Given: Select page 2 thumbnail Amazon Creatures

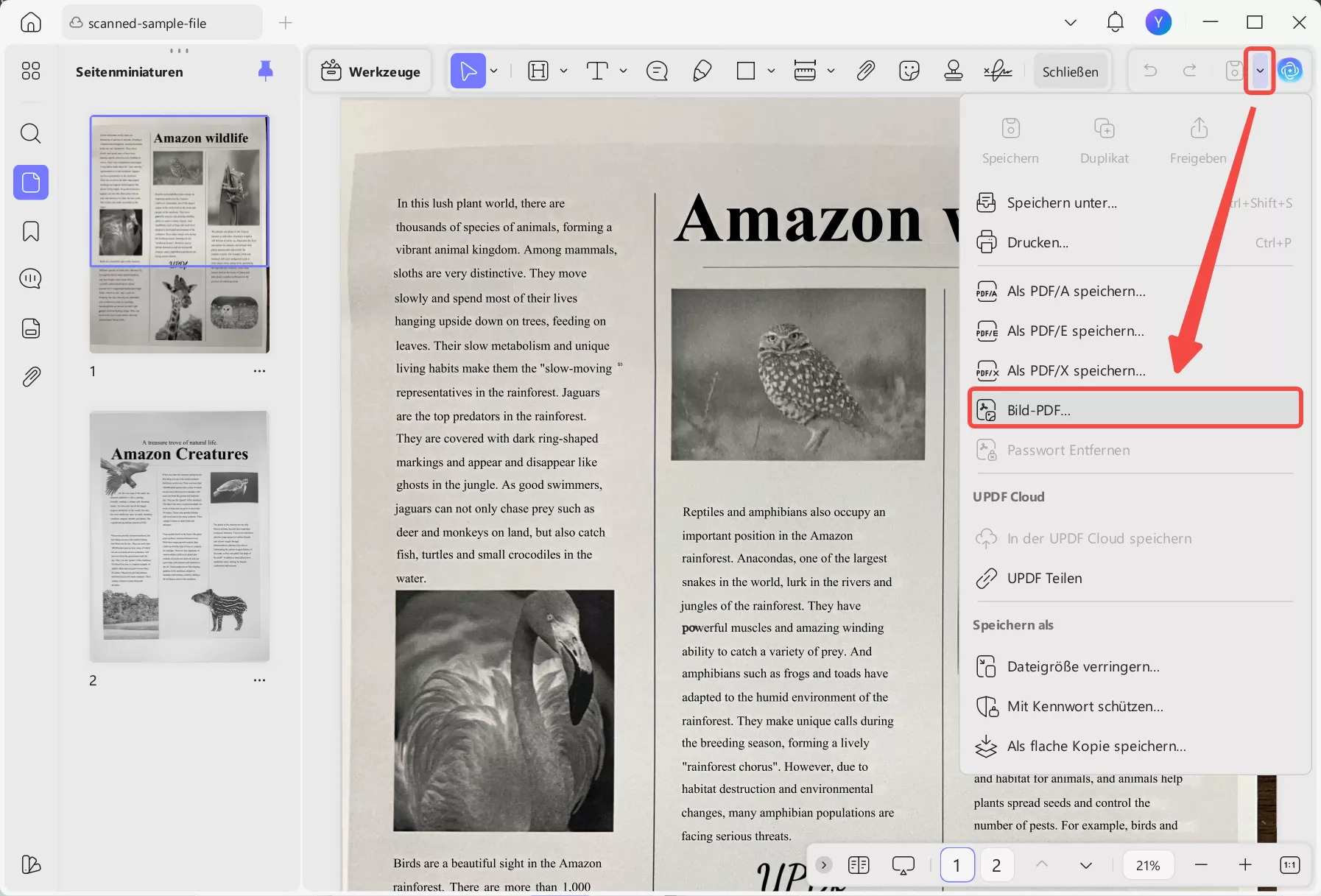Looking at the screenshot, I should point(180,537).
